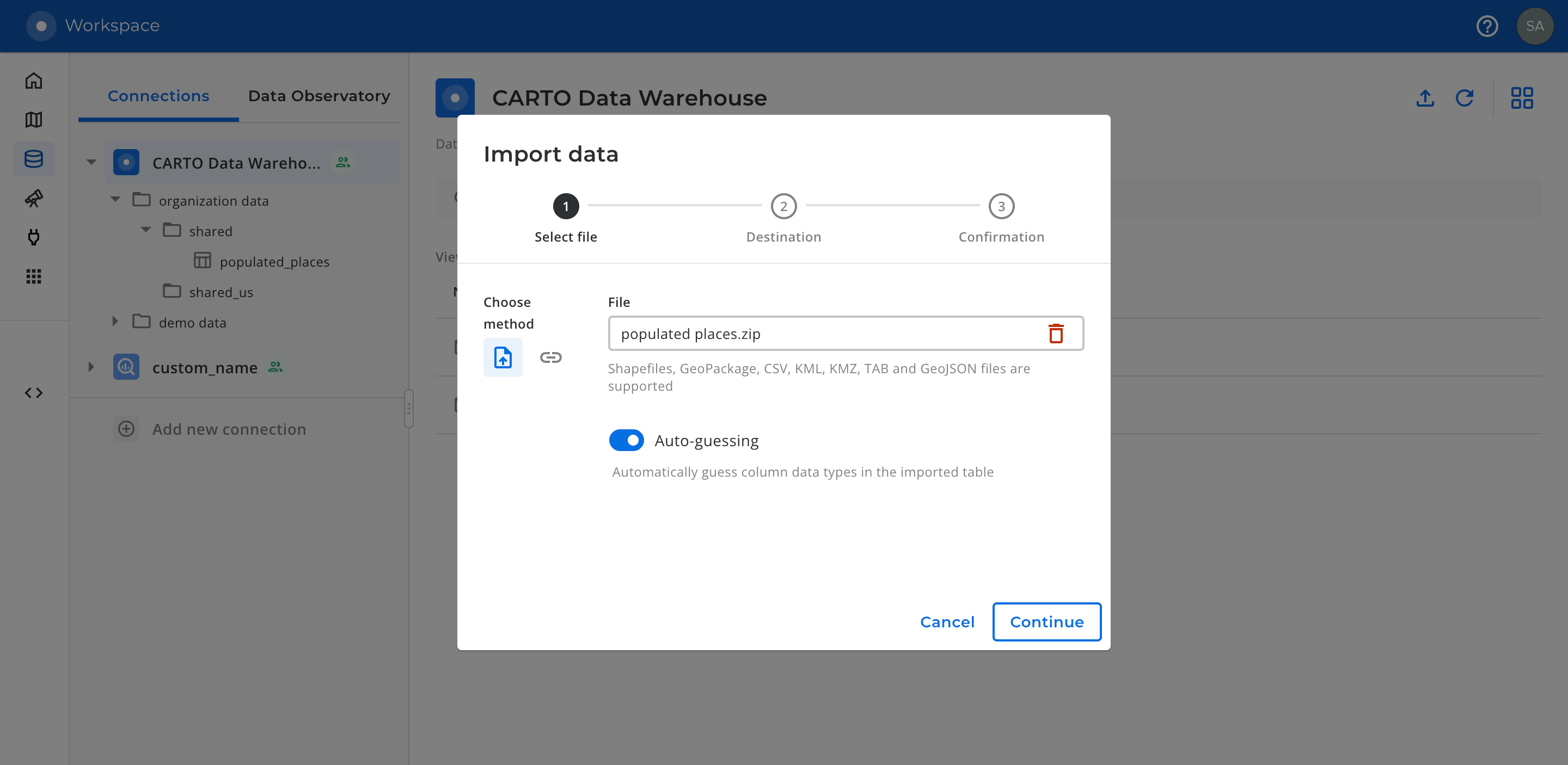Choose the URL link import method icon
Viewport: 1568px width, 765px height.
551,357
